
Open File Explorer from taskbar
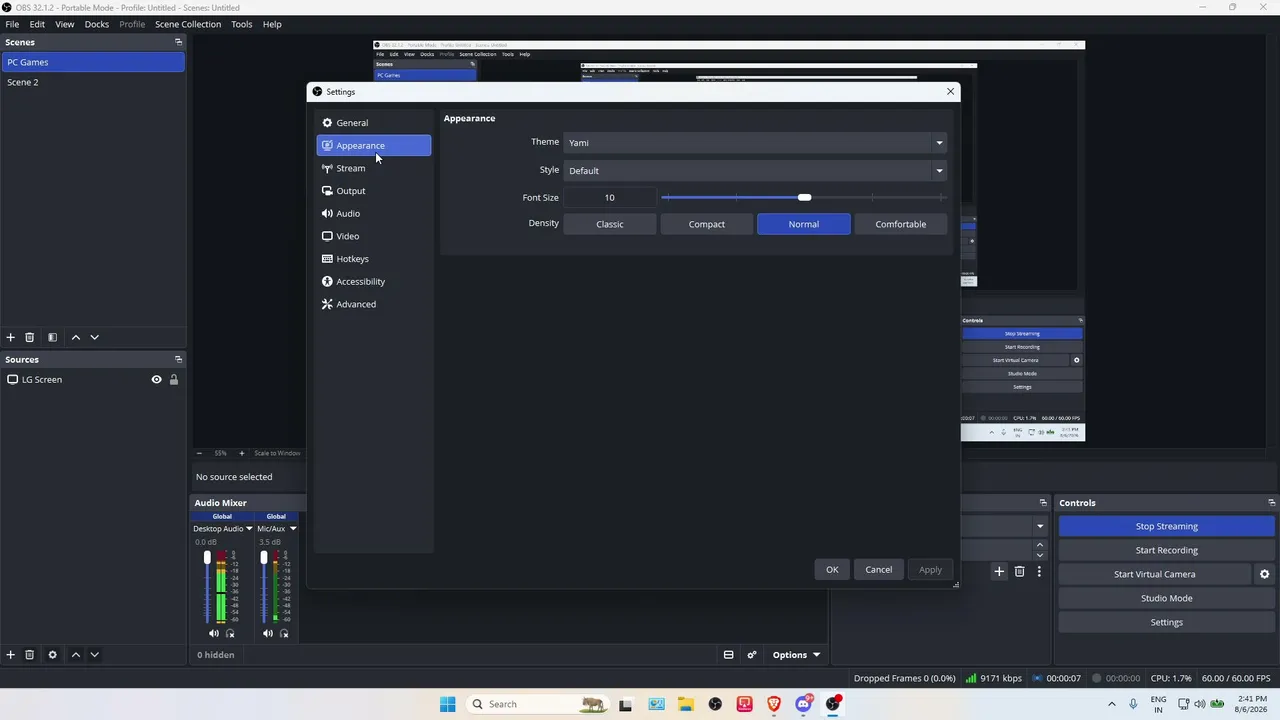coord(685,704)
